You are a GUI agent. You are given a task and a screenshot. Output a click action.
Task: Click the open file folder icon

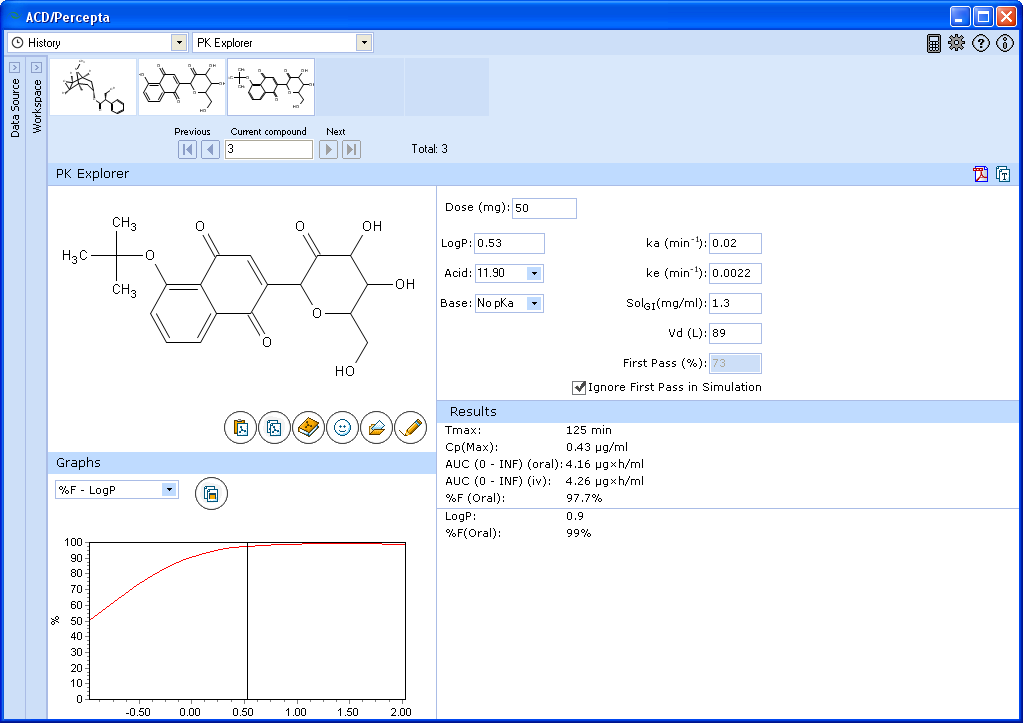pos(376,427)
